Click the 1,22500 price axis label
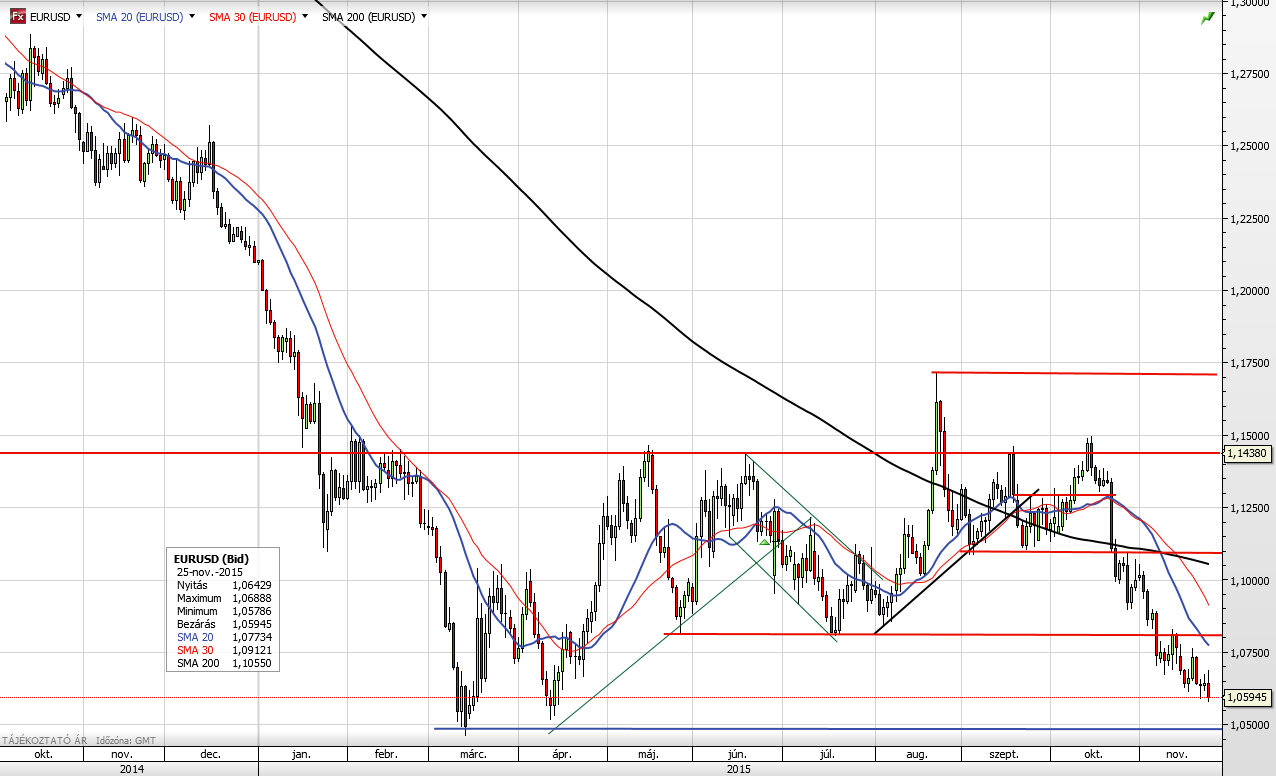Screen dimensions: 1276x776 click(x=1250, y=218)
